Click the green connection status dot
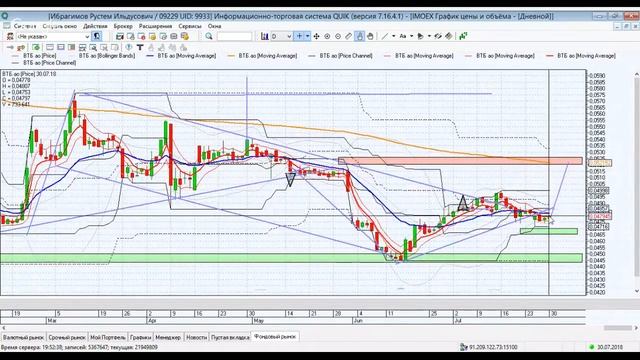The width and height of the screenshot is (640, 360). (591, 347)
